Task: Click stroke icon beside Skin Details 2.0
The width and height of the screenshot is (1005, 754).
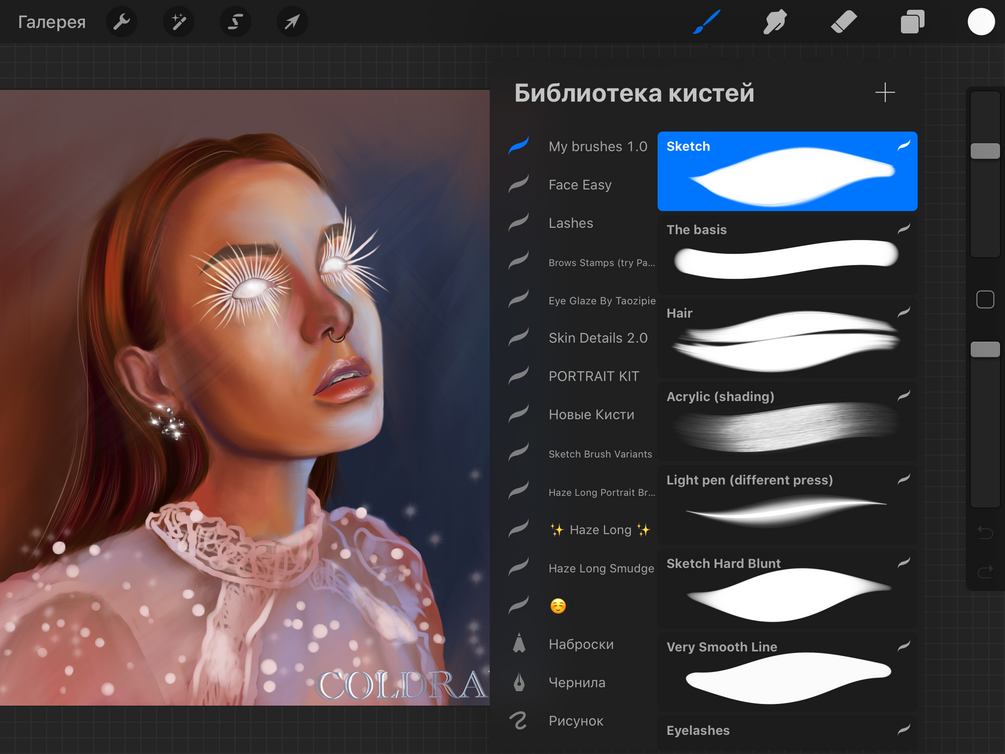Action: point(519,337)
